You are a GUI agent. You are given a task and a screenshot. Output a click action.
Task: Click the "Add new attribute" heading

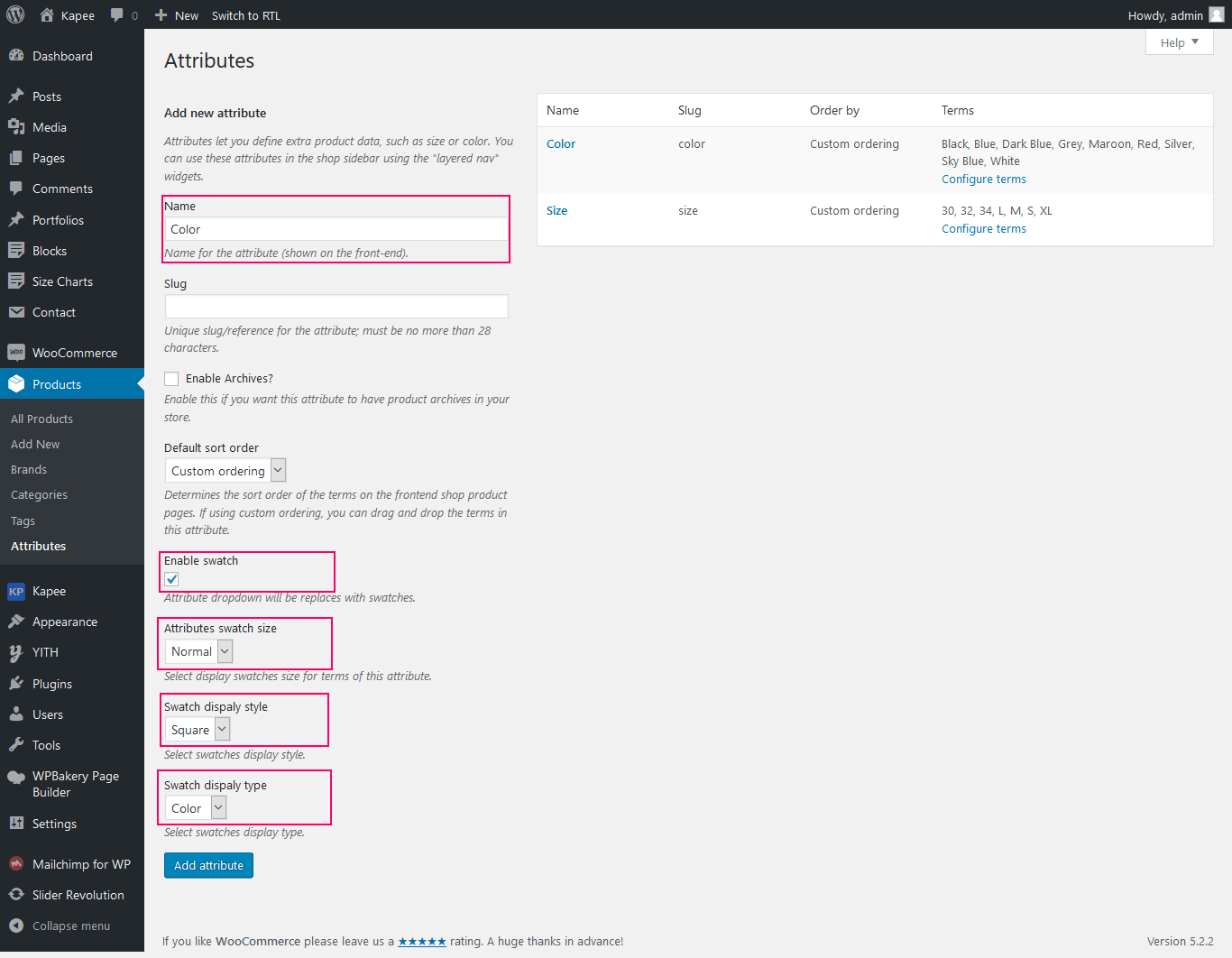pos(215,113)
